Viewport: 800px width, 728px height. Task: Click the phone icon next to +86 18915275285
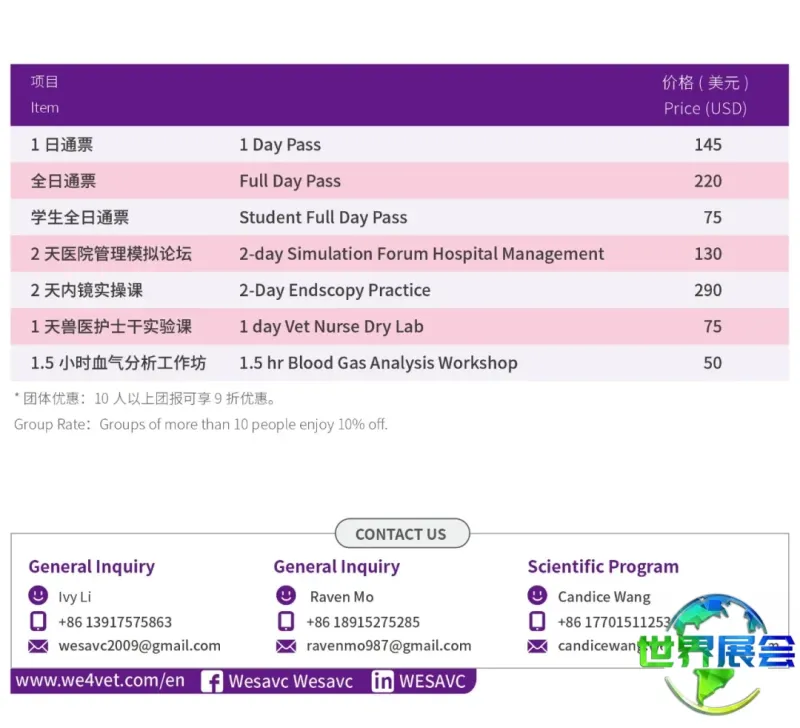[286, 621]
